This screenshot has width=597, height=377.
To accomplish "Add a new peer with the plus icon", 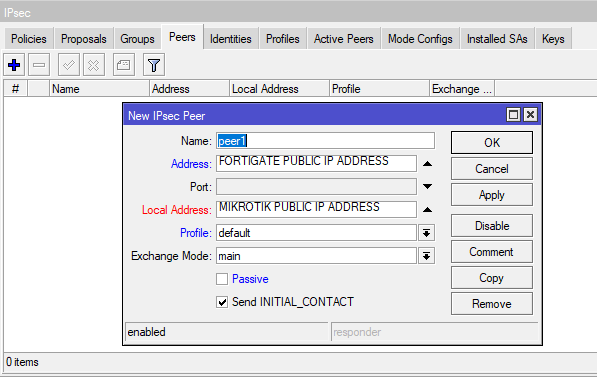I will [x=14, y=65].
